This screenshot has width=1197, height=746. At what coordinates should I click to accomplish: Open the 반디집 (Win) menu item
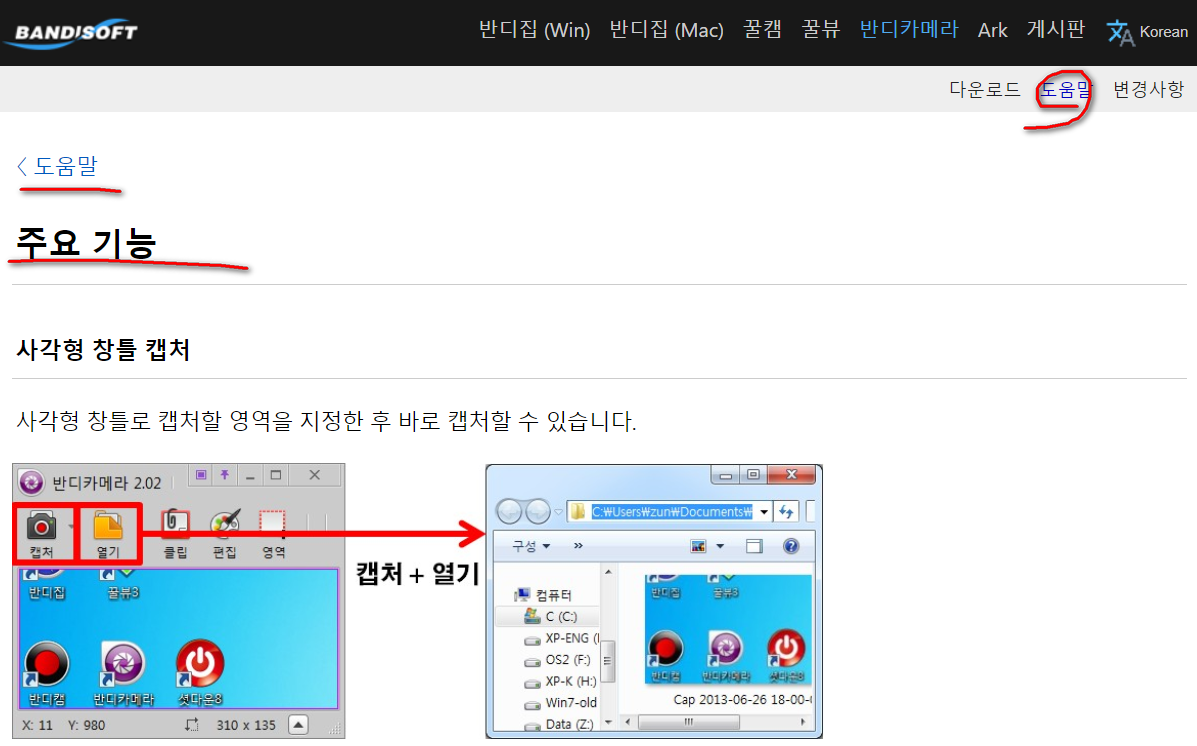(534, 30)
